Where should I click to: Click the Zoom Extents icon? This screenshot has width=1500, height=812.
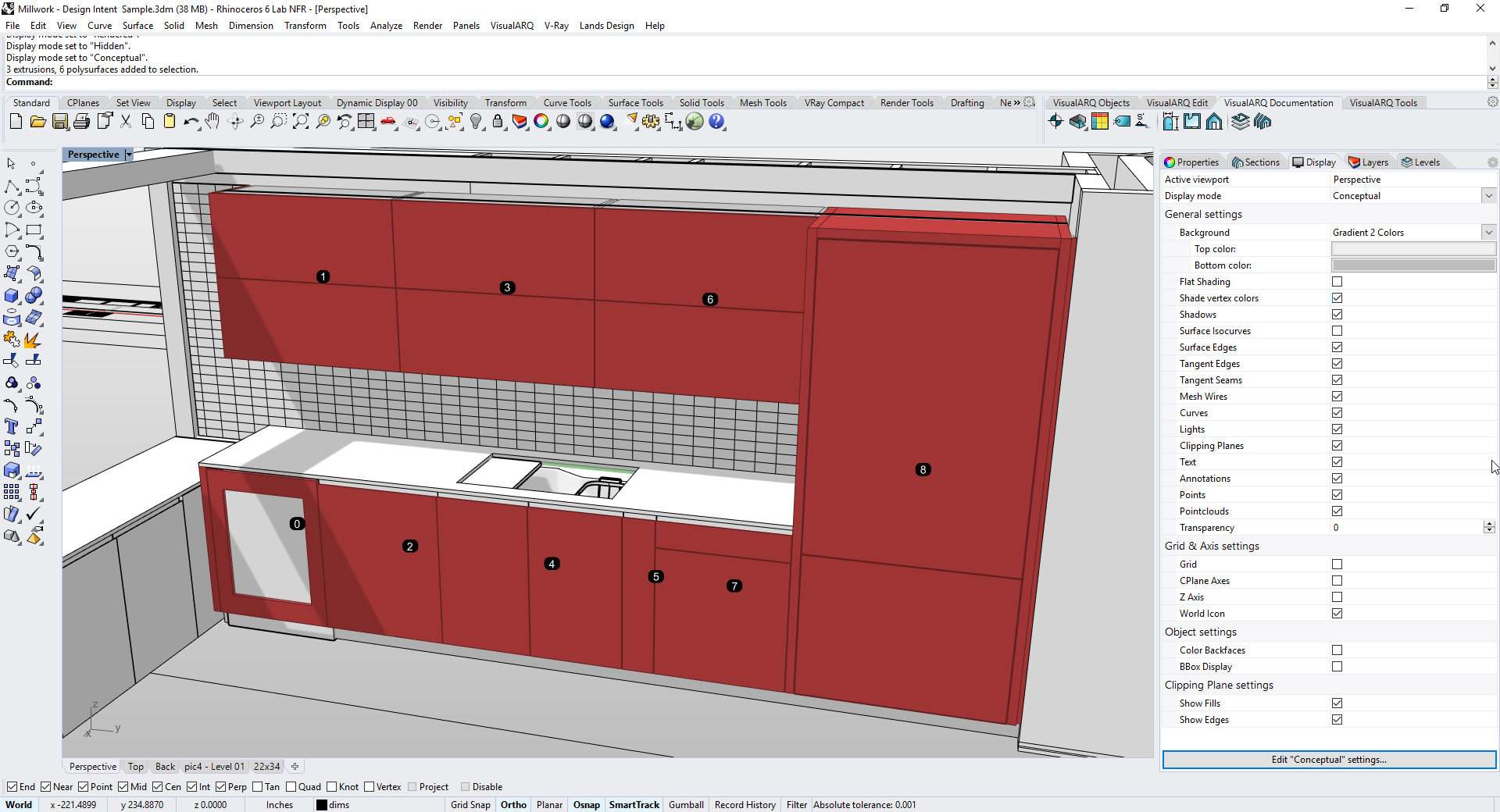pos(300,121)
